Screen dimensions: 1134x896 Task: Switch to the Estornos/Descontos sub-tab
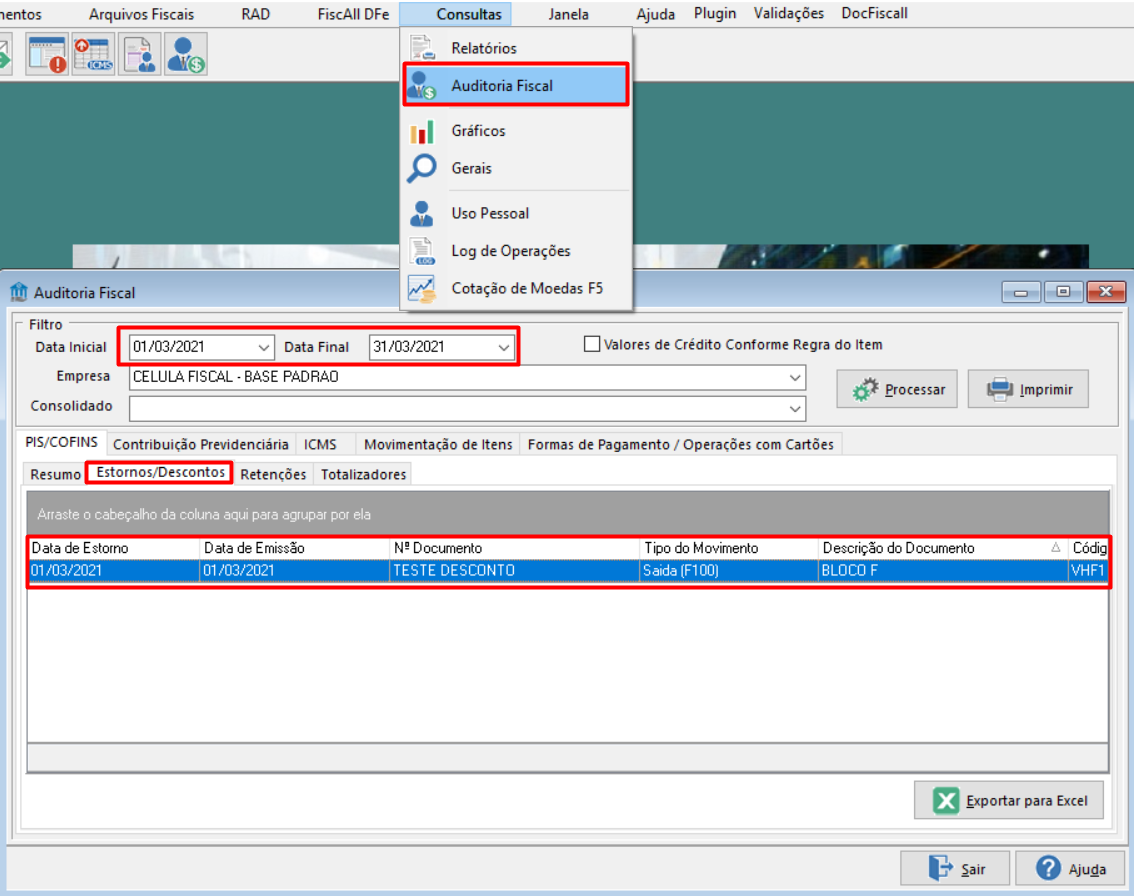pos(161,472)
